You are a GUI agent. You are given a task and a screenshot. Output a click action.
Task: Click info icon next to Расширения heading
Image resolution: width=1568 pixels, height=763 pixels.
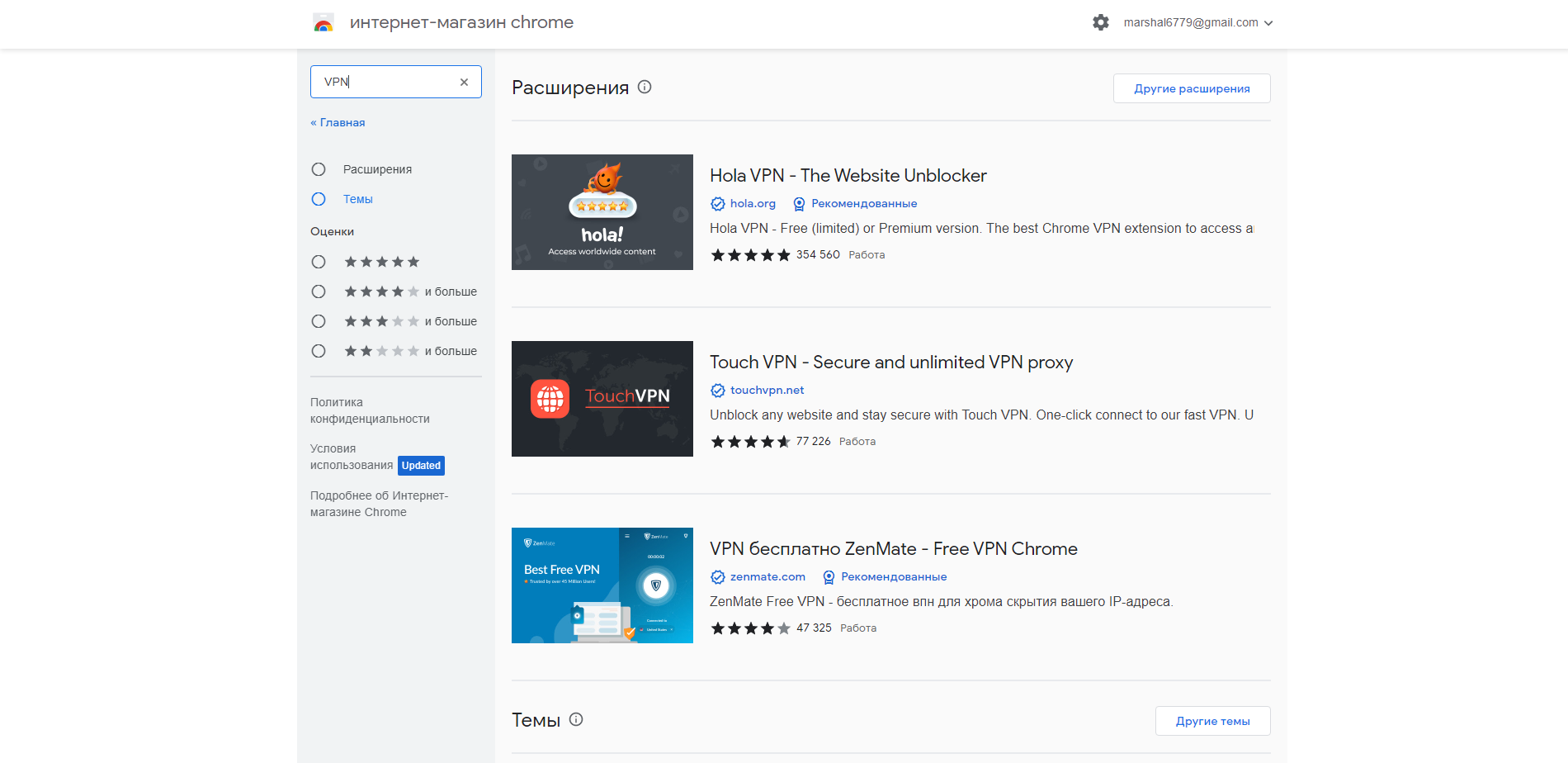pyautogui.click(x=645, y=87)
